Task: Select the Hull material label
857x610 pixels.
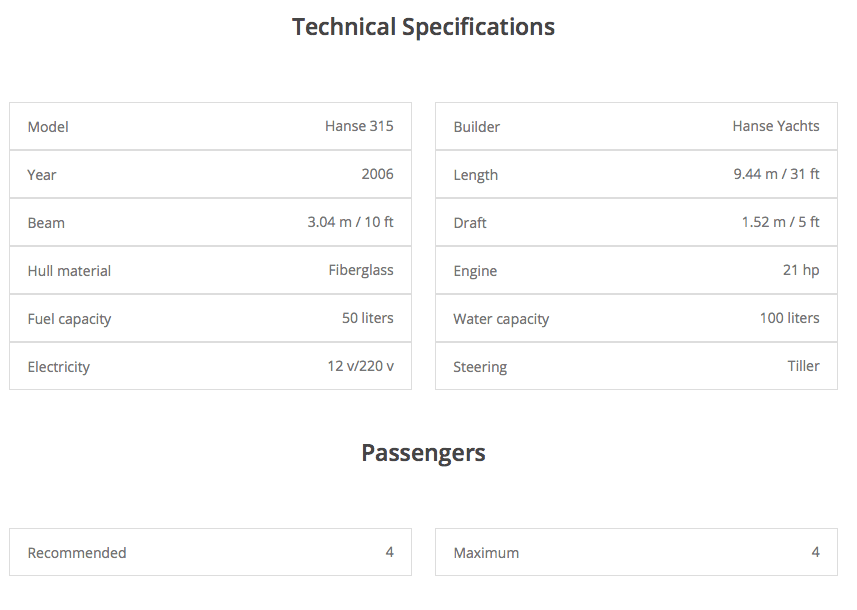Action: pos(69,271)
